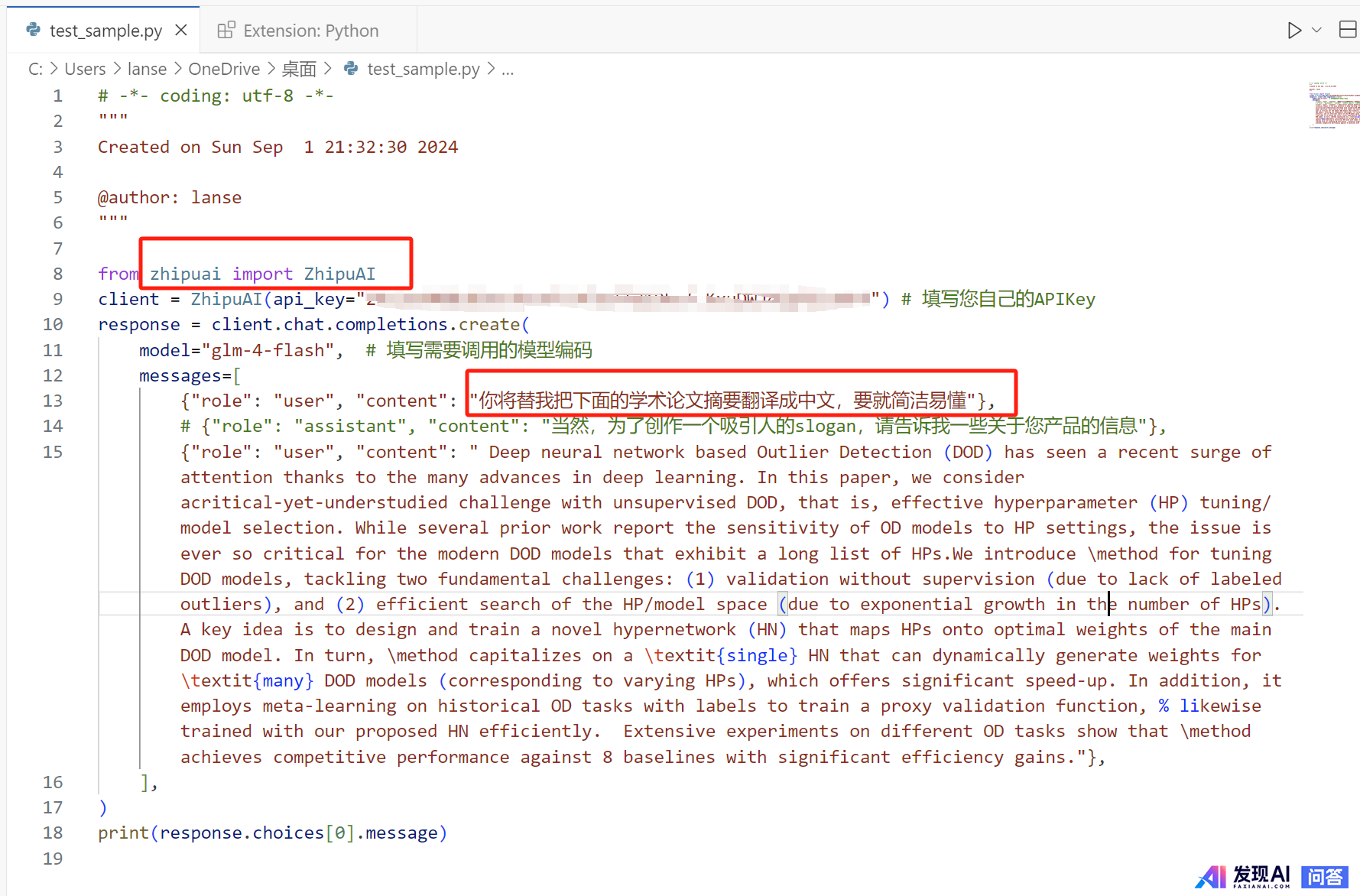Close the test_sample.py tab
Viewport: 1360px width, 896px height.
181,31
